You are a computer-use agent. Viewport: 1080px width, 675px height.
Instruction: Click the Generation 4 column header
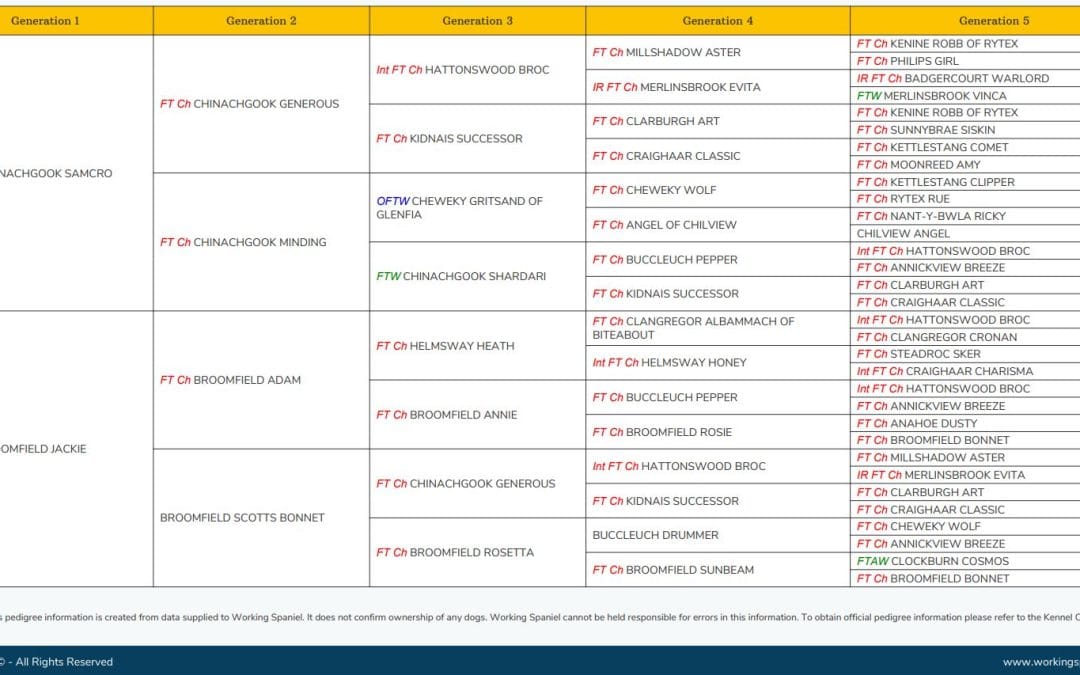(x=717, y=20)
